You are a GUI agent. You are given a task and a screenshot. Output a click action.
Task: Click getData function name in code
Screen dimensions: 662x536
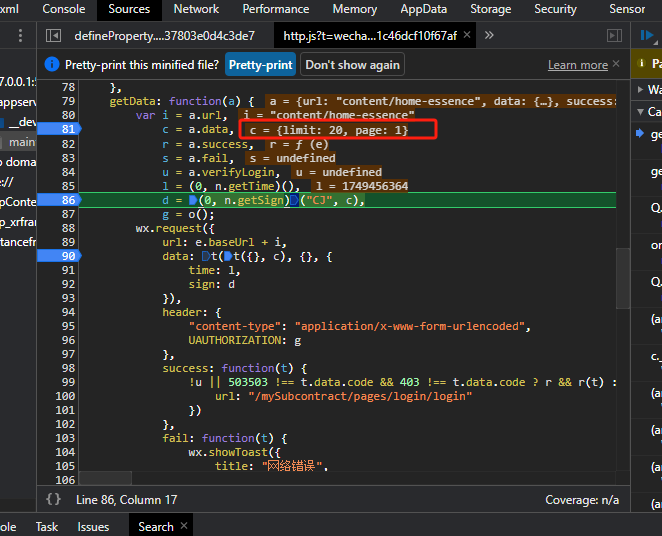tap(133, 101)
